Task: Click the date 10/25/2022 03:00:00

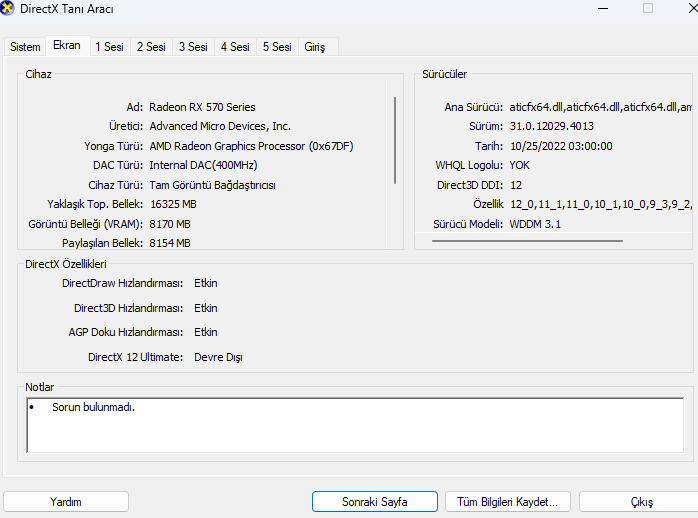Action: coord(561,146)
